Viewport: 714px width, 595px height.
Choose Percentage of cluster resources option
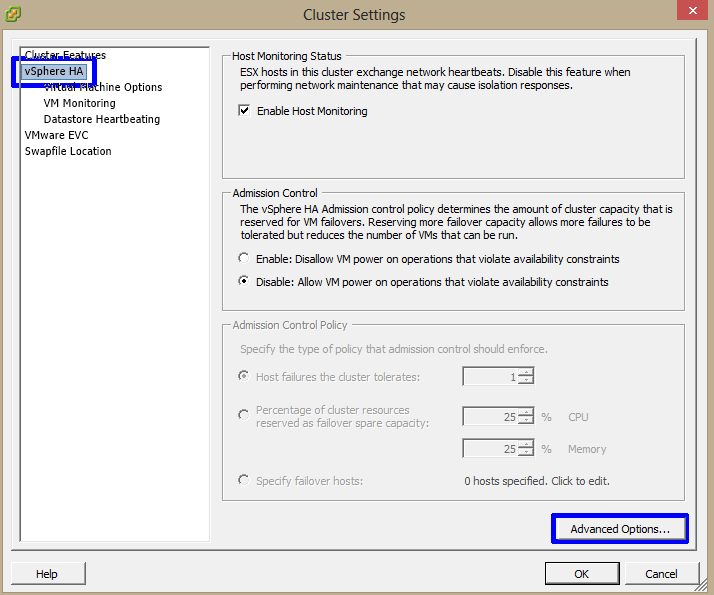coord(244,415)
